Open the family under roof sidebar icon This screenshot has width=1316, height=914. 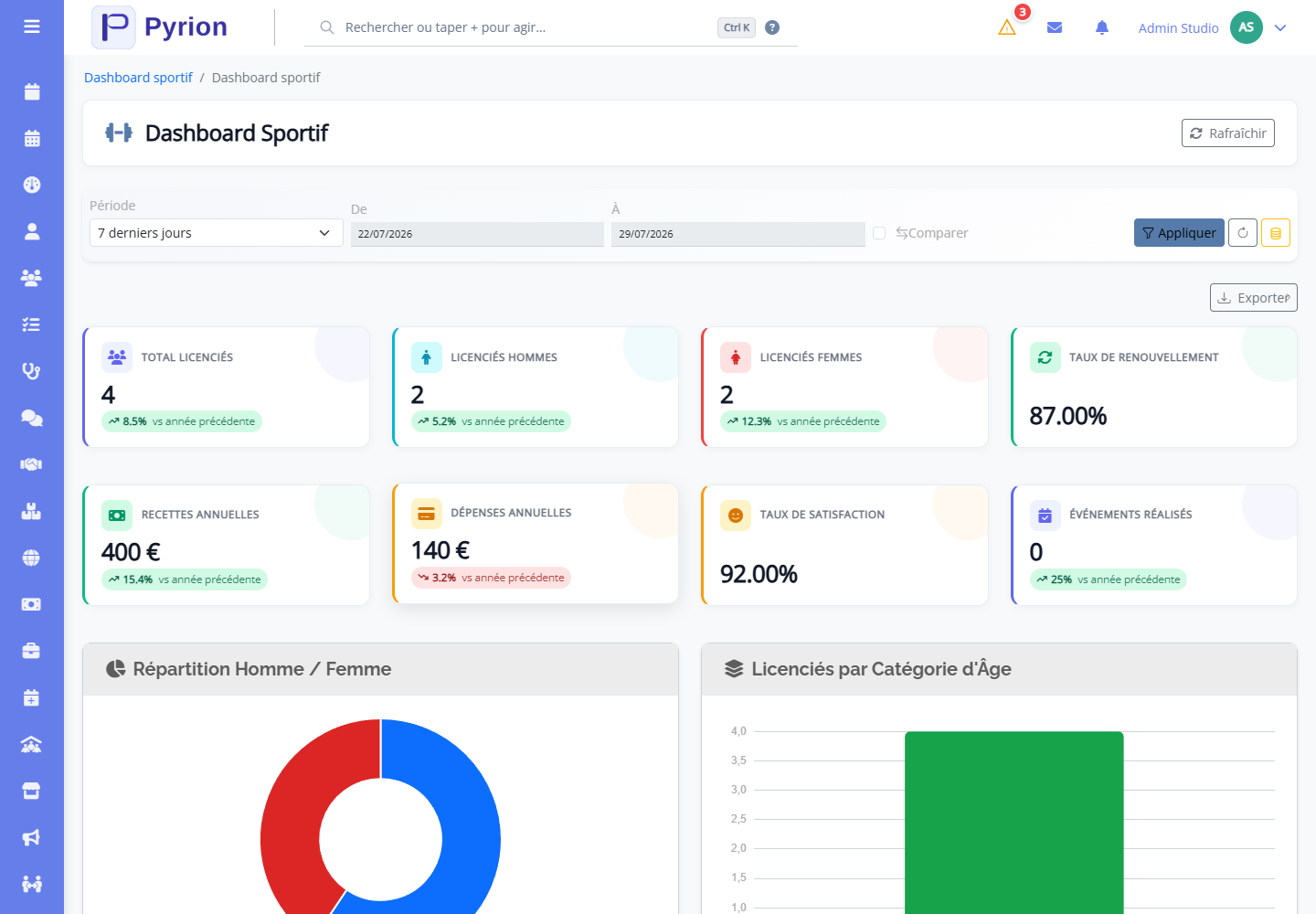32,745
